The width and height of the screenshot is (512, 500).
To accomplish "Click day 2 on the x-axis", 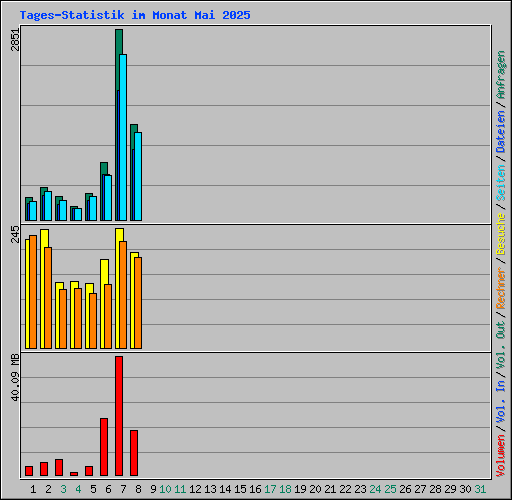I will tap(48, 489).
